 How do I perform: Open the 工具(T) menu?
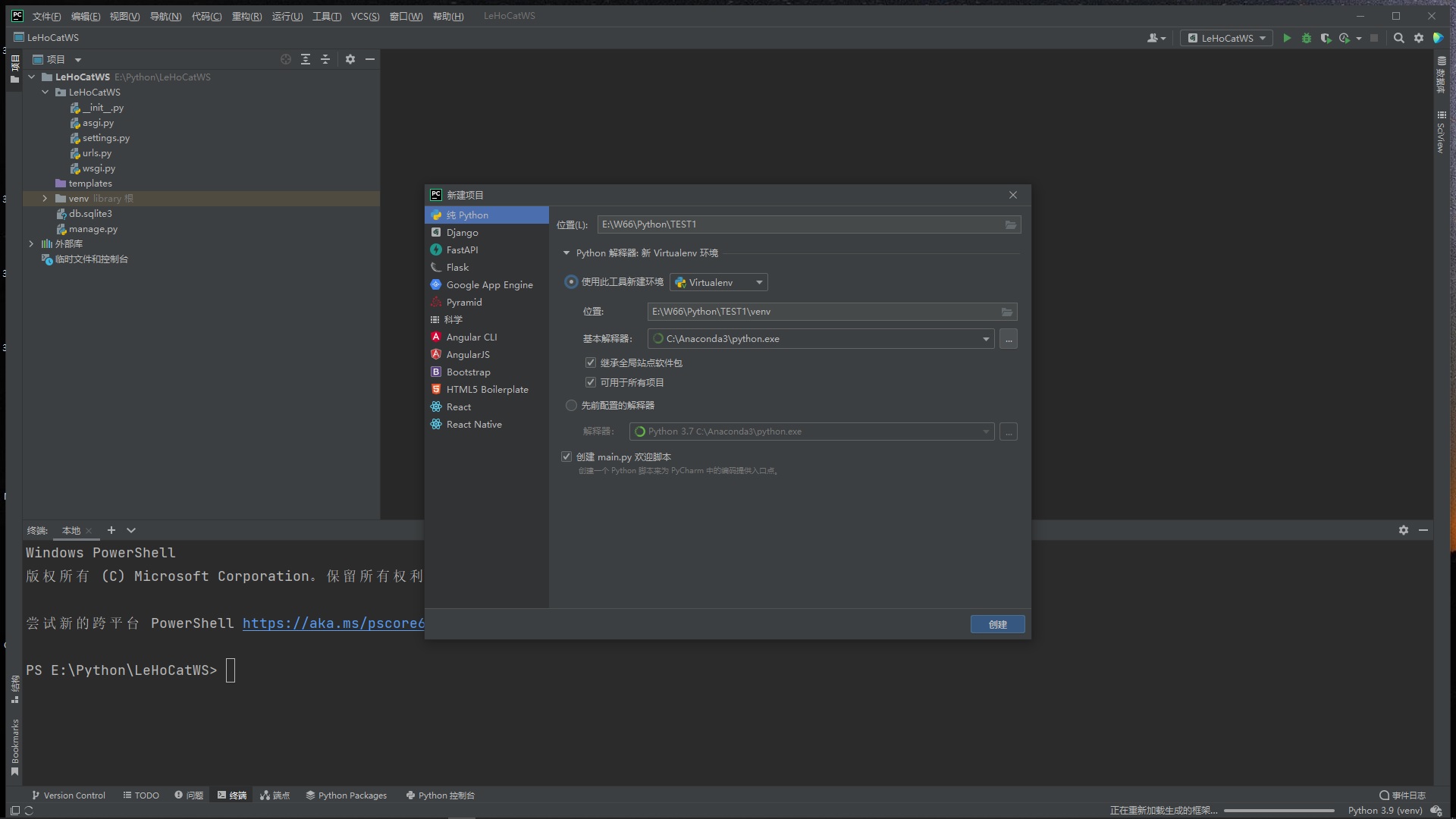click(327, 16)
